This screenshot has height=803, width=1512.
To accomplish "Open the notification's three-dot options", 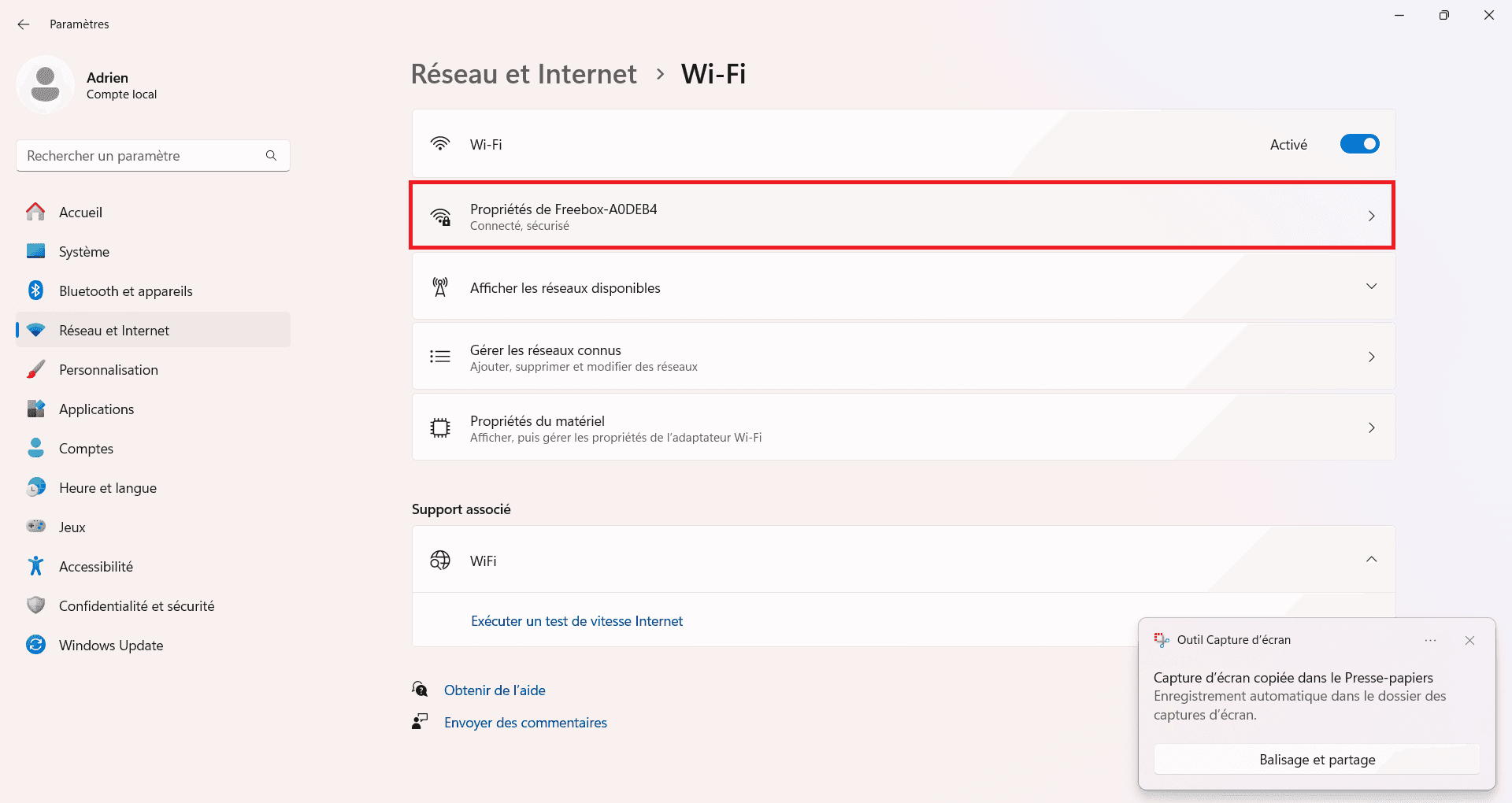I will coord(1431,641).
